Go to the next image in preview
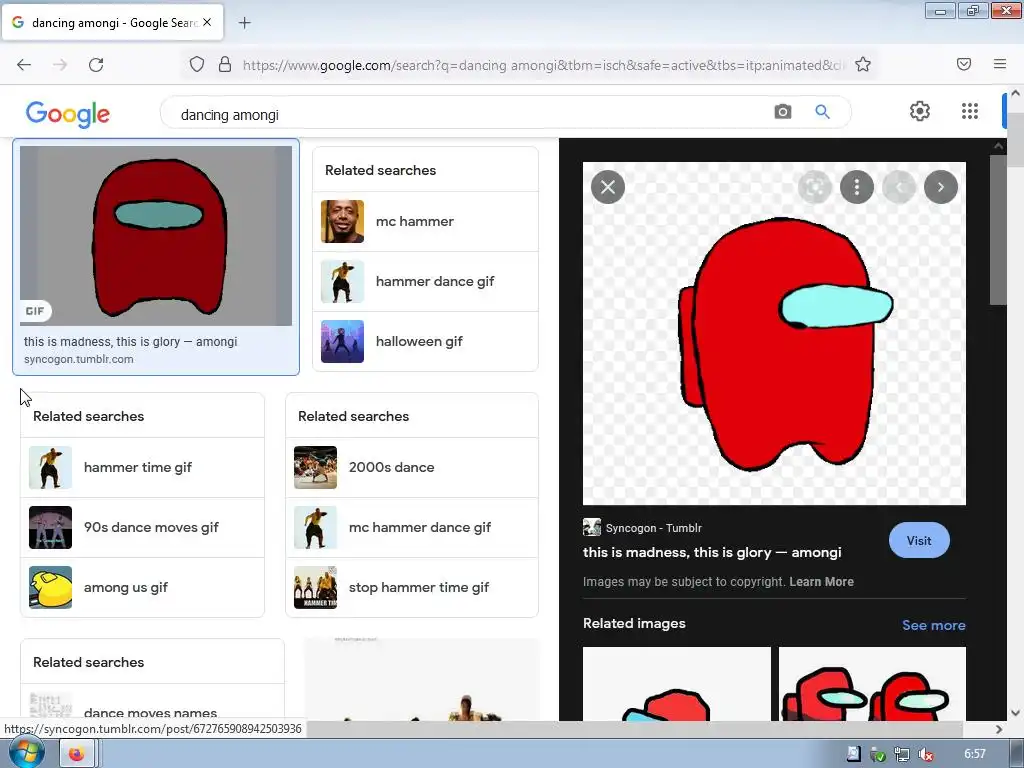 click(941, 187)
